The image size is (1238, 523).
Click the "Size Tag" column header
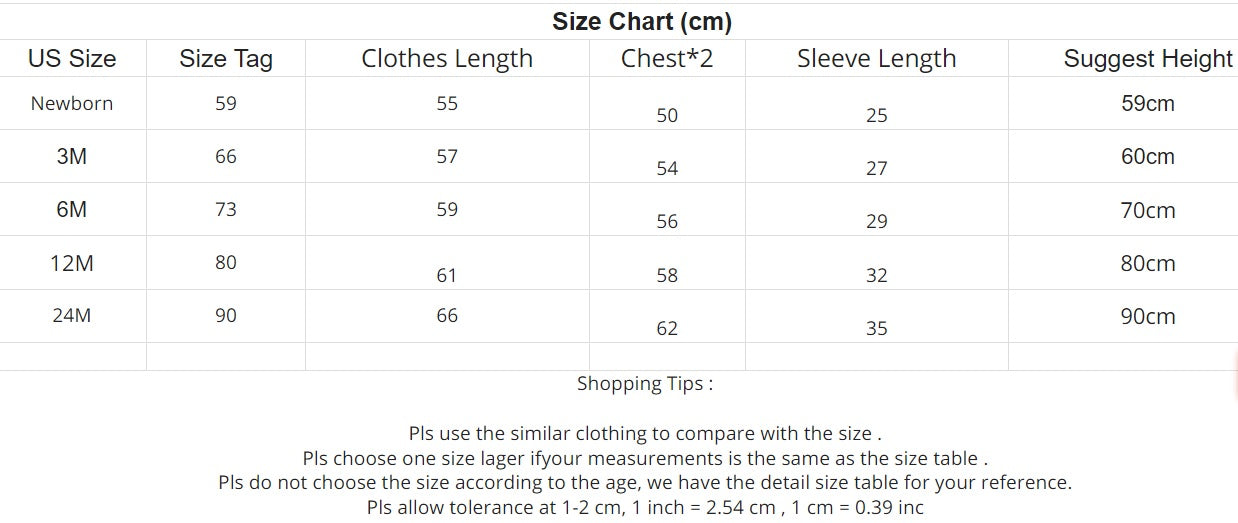coord(226,59)
